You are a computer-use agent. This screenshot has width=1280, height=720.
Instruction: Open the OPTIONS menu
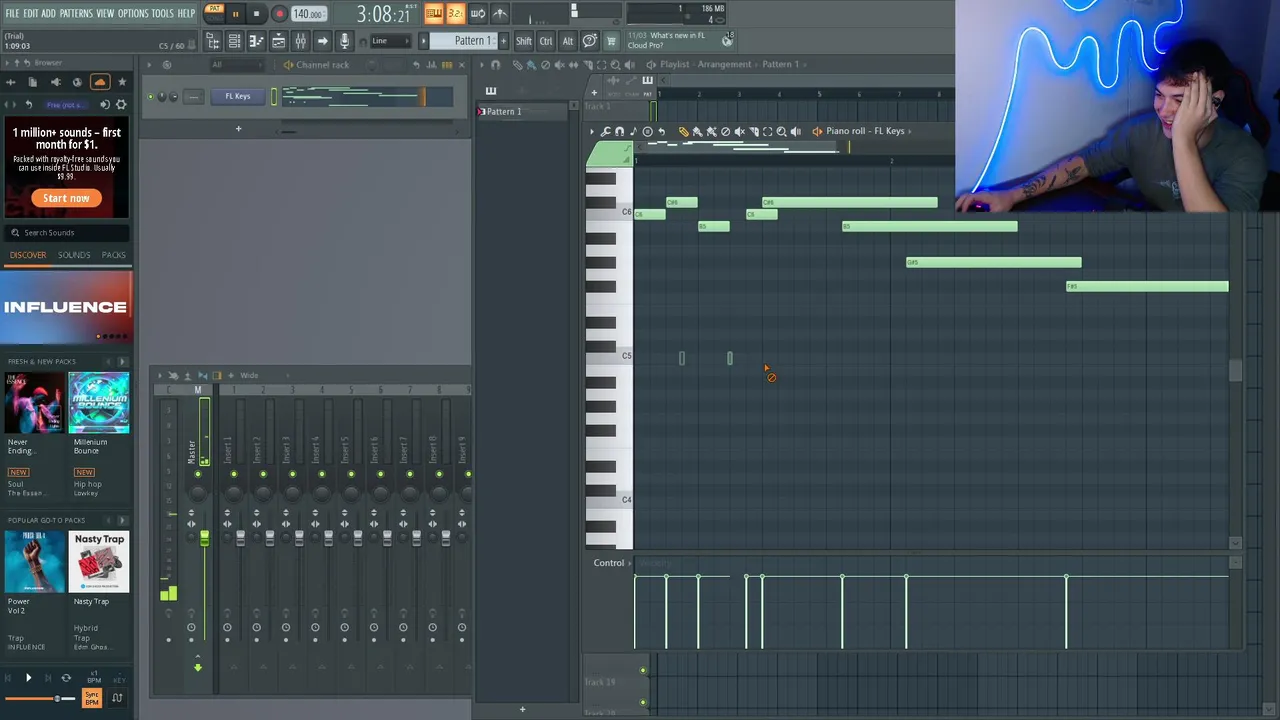point(133,13)
